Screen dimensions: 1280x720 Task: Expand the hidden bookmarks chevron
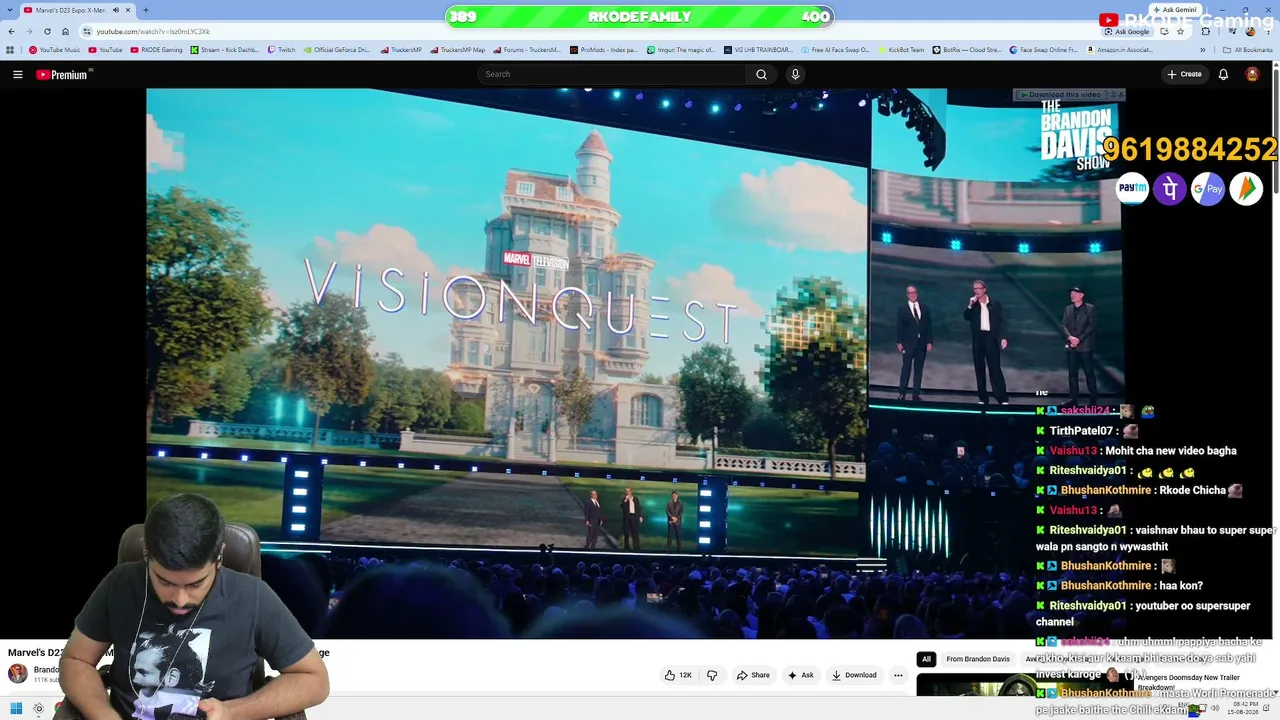point(1203,50)
